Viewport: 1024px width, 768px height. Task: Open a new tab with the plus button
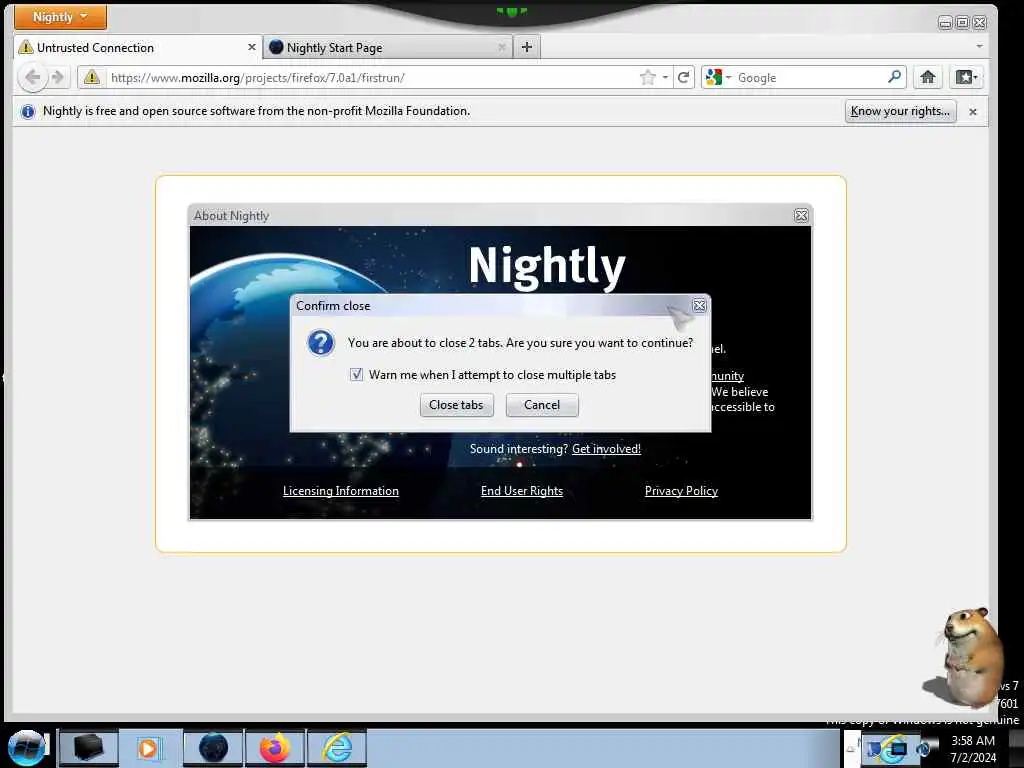pyautogui.click(x=527, y=47)
